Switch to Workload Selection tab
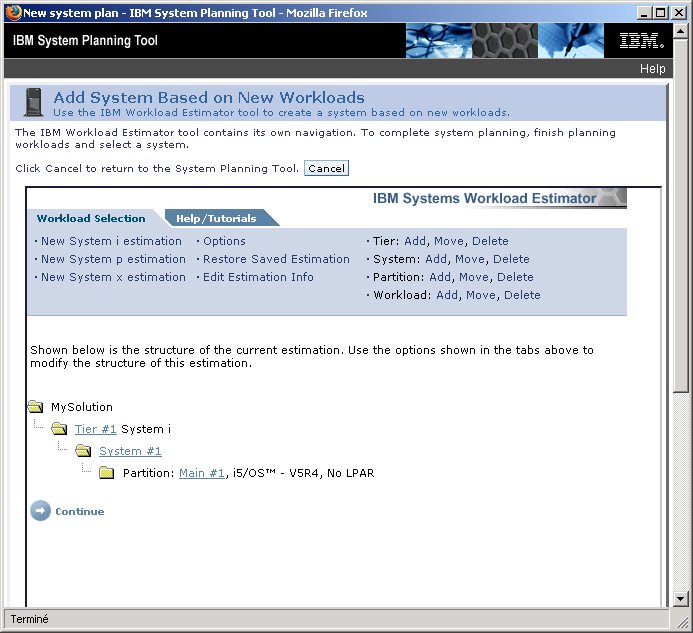The height and width of the screenshot is (633, 693). click(91, 218)
